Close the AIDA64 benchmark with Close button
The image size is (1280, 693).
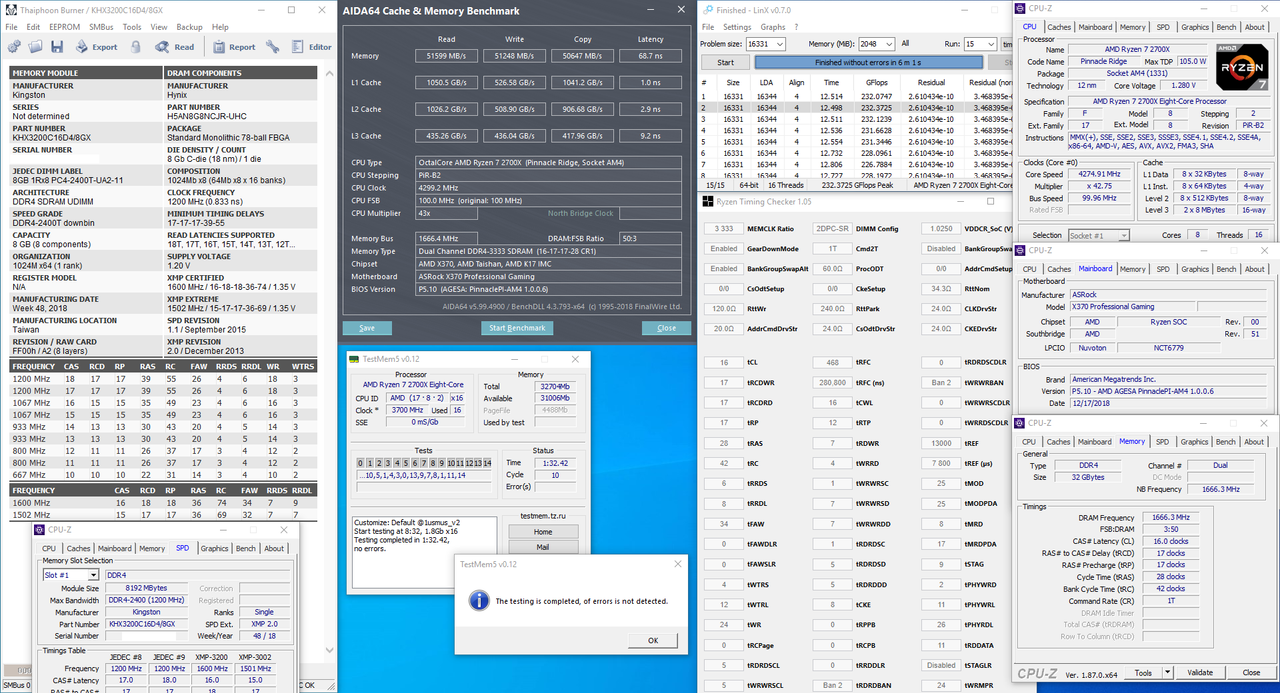click(667, 328)
